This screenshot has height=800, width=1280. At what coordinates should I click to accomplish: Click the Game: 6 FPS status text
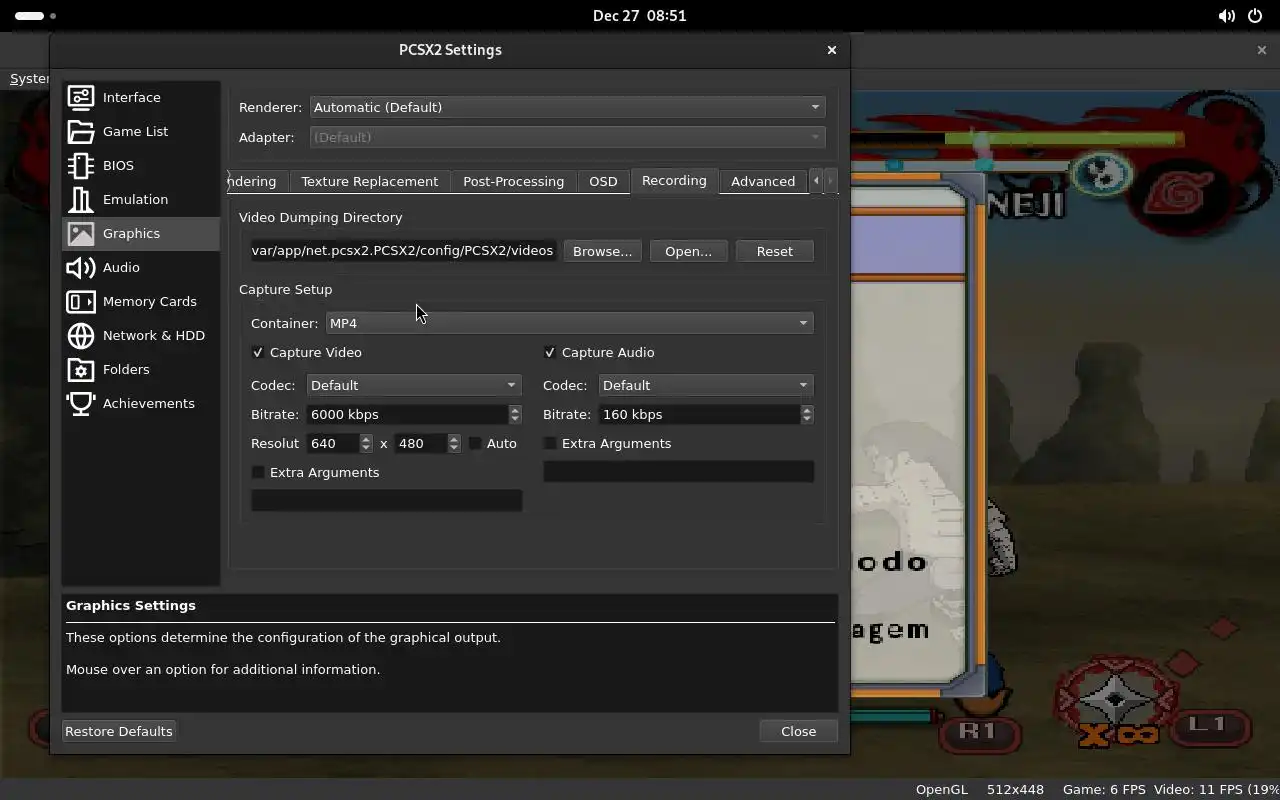[x=1103, y=789]
